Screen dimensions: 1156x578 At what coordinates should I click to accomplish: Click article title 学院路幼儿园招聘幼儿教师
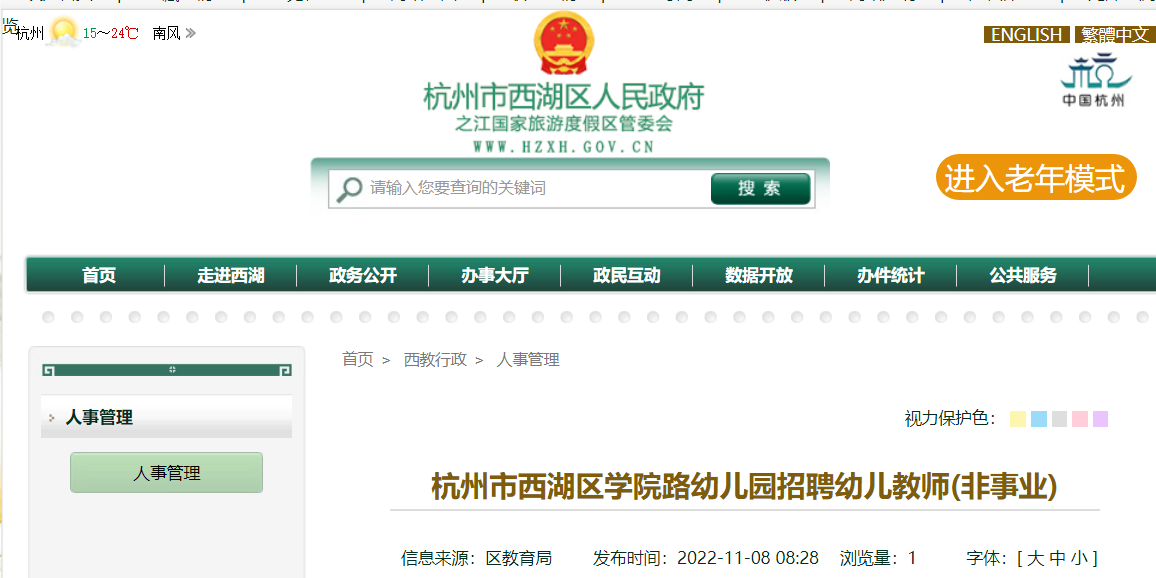(745, 487)
